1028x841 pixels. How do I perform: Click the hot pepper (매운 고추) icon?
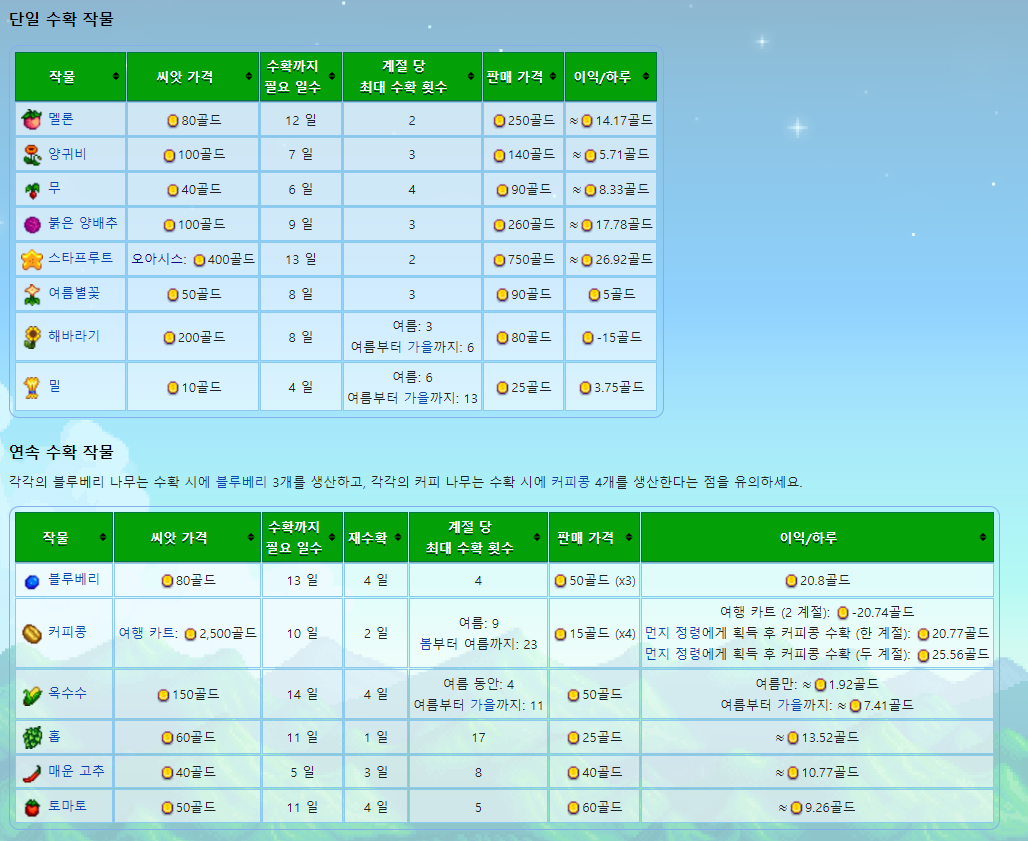point(31,773)
